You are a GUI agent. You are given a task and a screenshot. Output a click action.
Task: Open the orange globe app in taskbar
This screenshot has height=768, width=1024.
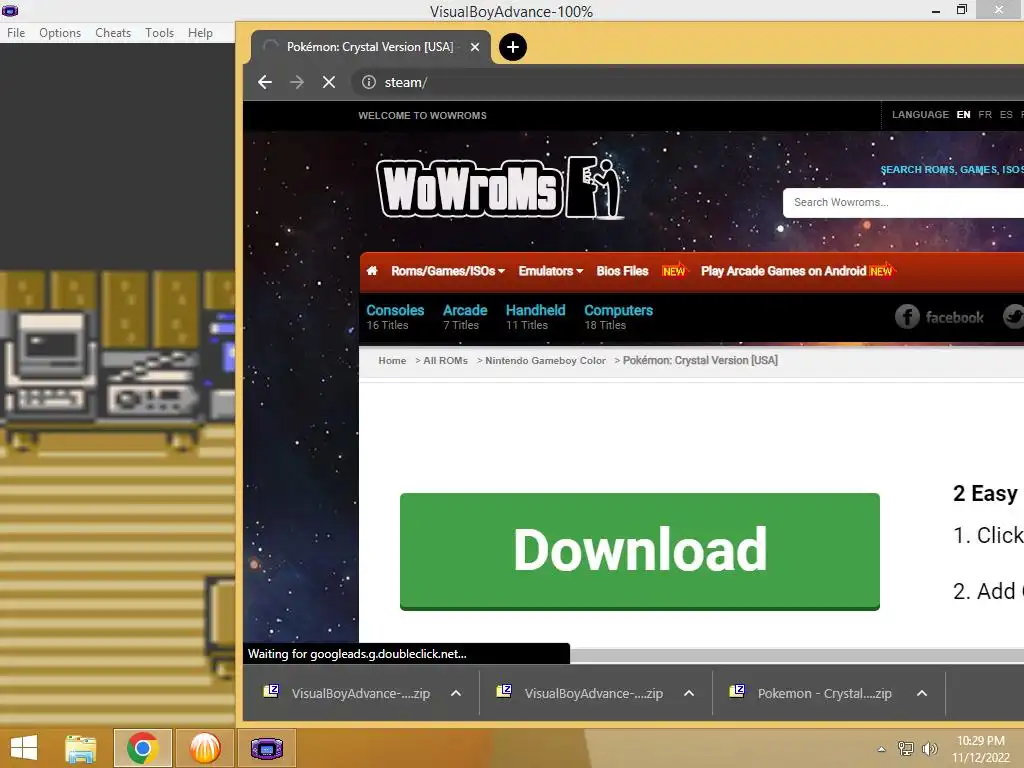[204, 748]
